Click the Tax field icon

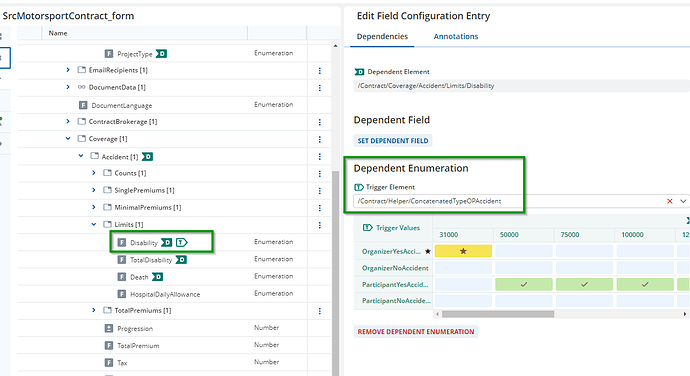[109, 362]
